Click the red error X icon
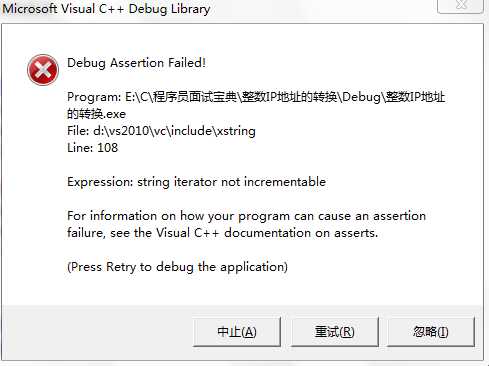 pos(43,70)
